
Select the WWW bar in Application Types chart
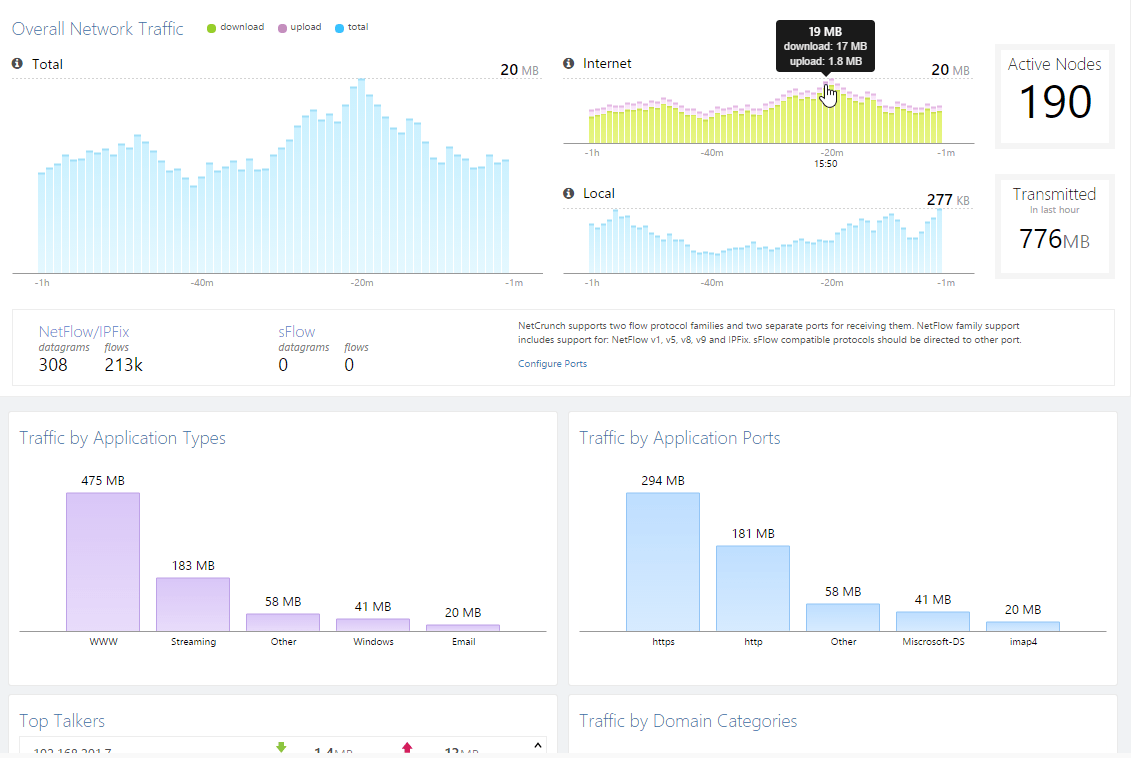[103, 560]
